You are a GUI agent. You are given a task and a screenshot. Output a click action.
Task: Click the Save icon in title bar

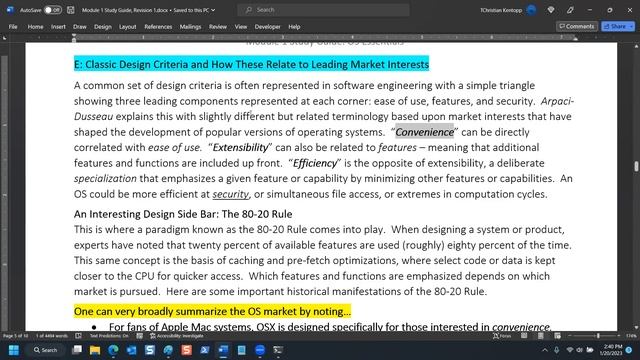tap(71, 10)
